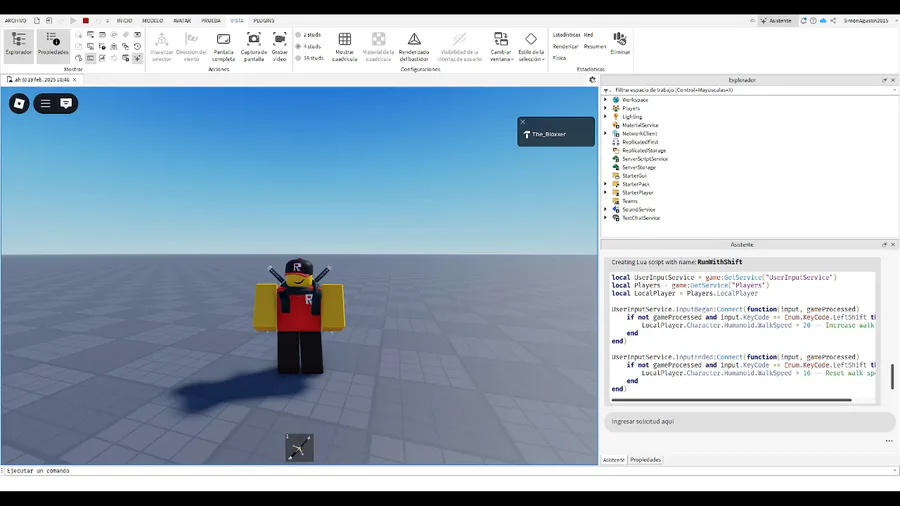The height and width of the screenshot is (506, 900).
Task: Expand the StarterPack tree node
Action: (606, 184)
